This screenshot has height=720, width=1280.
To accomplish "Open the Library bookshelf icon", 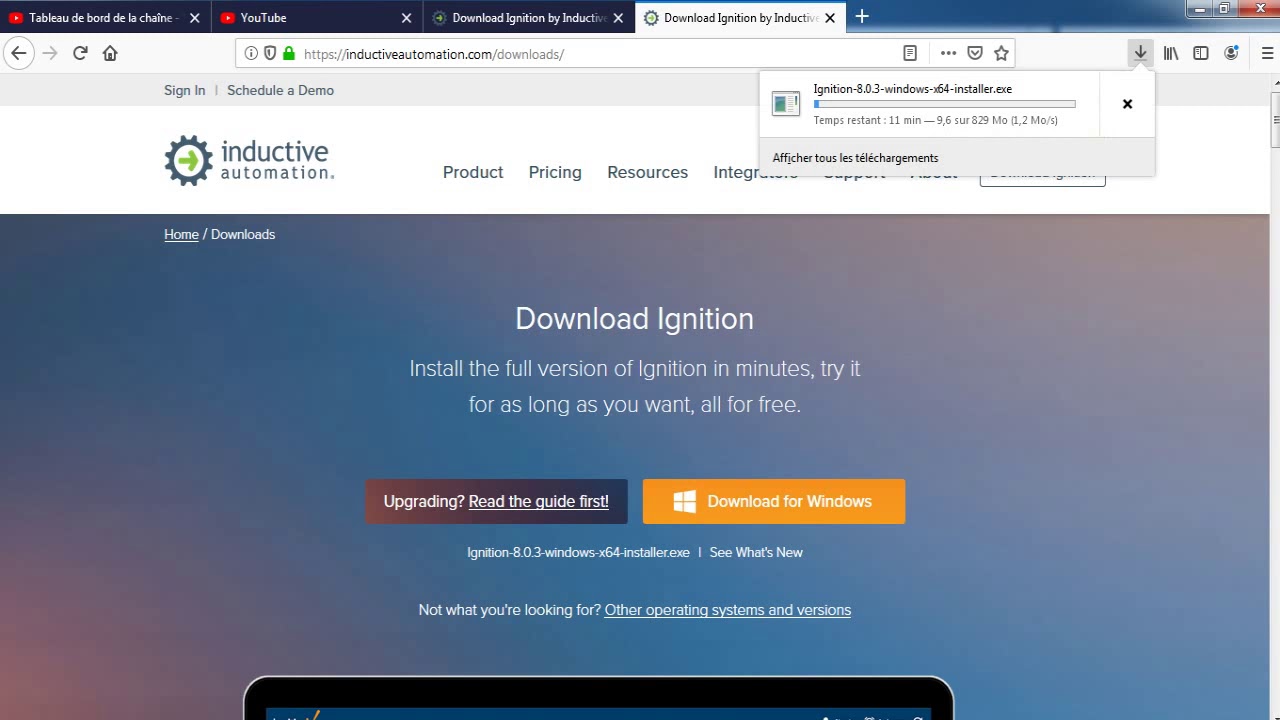I will [x=1171, y=54].
